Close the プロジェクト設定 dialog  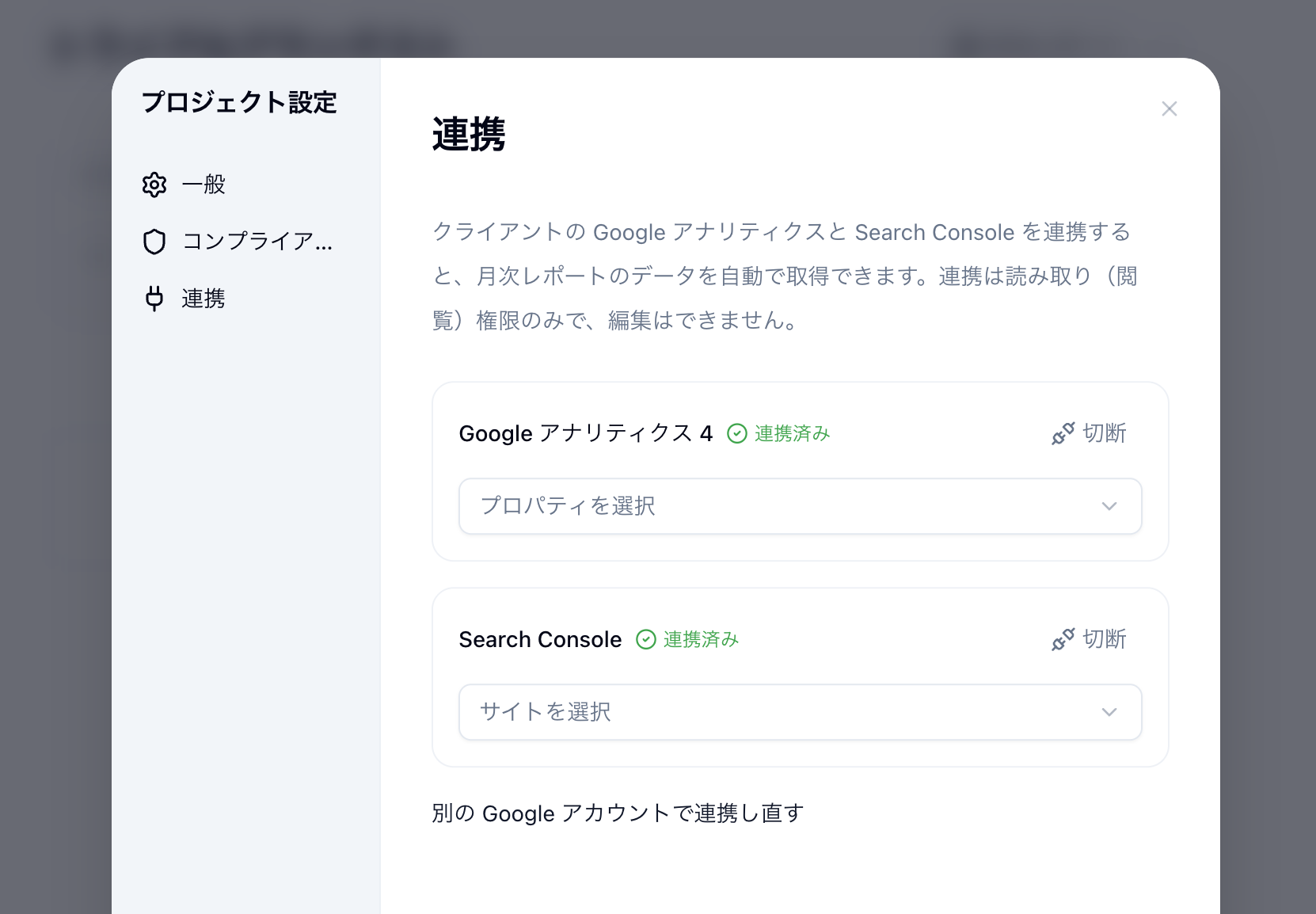(1170, 109)
